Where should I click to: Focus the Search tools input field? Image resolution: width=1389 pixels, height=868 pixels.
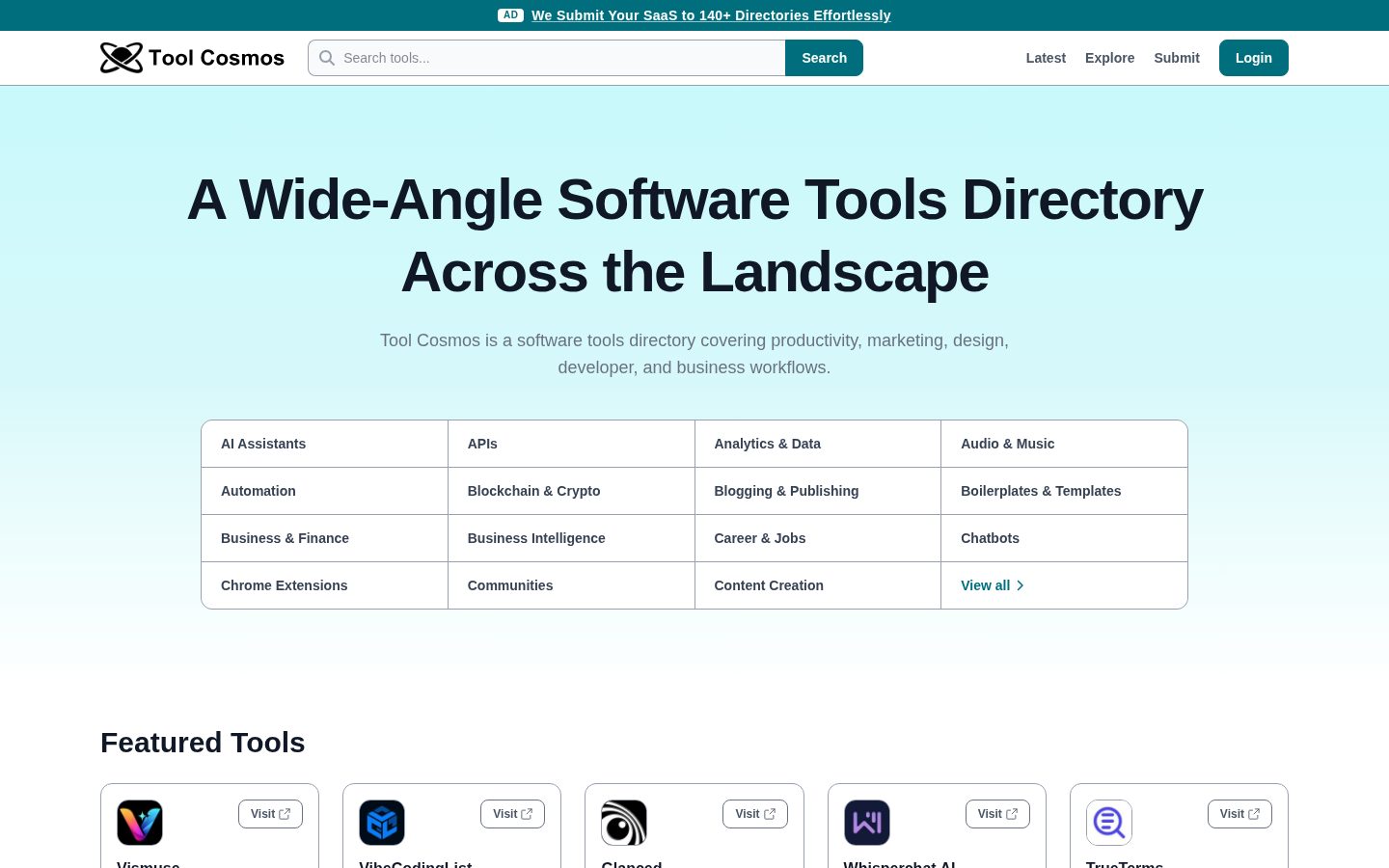point(547,58)
